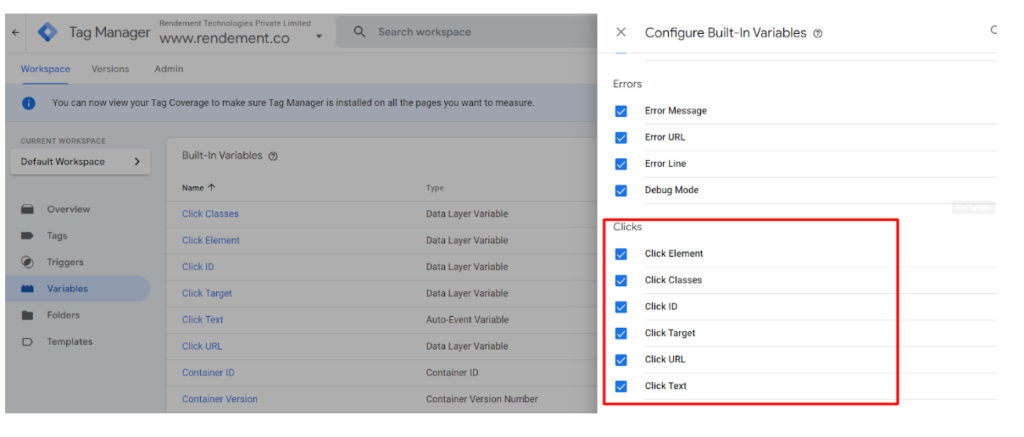Select Variables in the sidebar
1024x437 pixels.
point(67,289)
